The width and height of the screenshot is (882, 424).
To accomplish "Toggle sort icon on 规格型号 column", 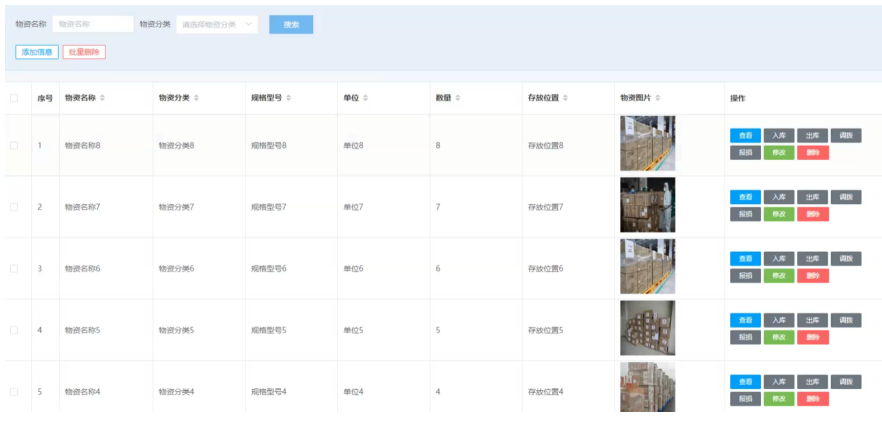I will tap(288, 98).
